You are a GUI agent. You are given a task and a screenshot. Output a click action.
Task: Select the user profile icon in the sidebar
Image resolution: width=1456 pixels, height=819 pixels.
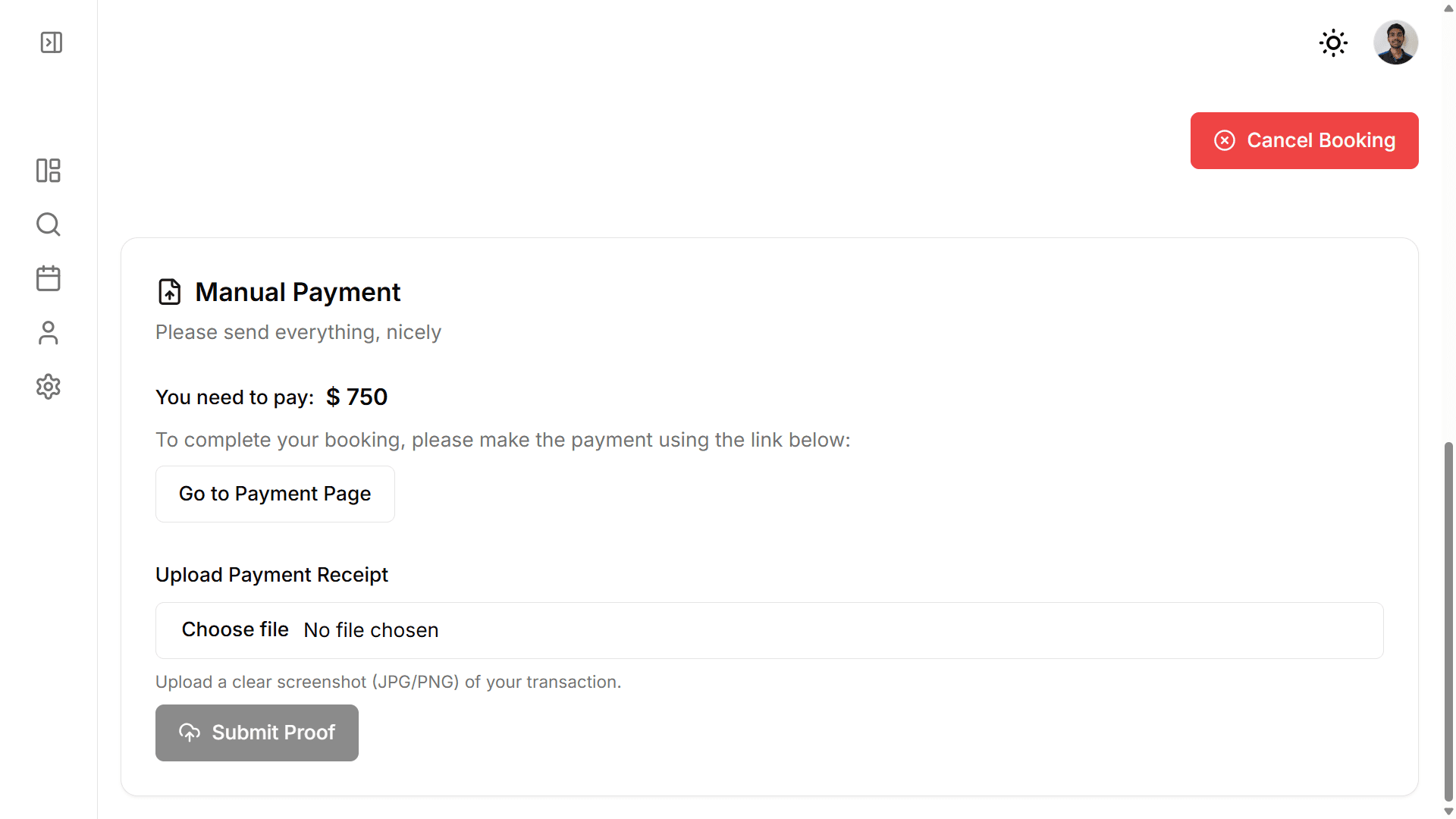click(48, 333)
